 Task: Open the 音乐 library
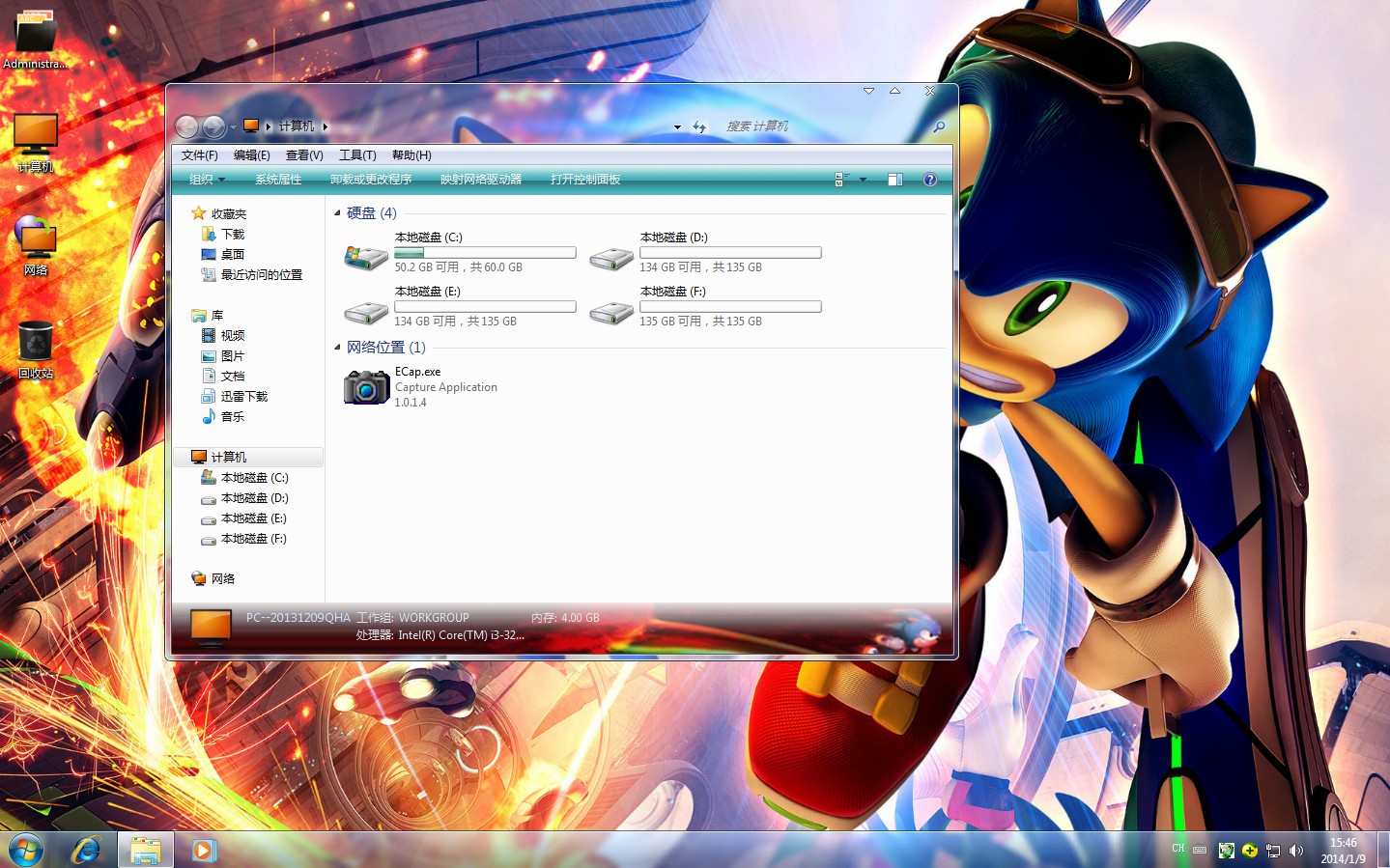[223, 416]
